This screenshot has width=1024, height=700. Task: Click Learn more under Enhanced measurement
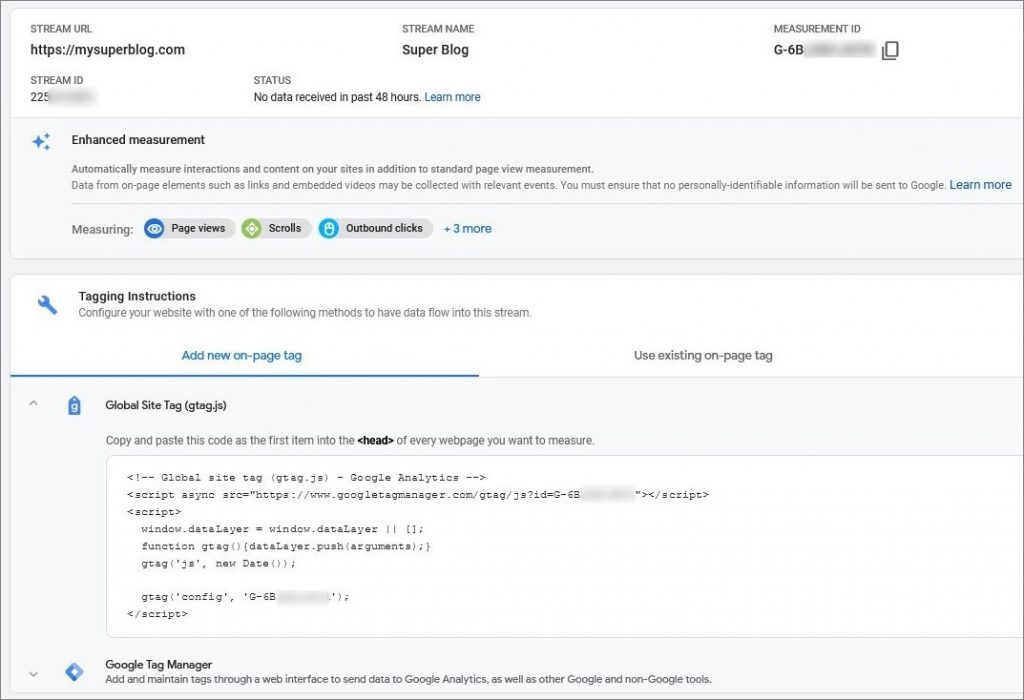pyautogui.click(x=981, y=184)
